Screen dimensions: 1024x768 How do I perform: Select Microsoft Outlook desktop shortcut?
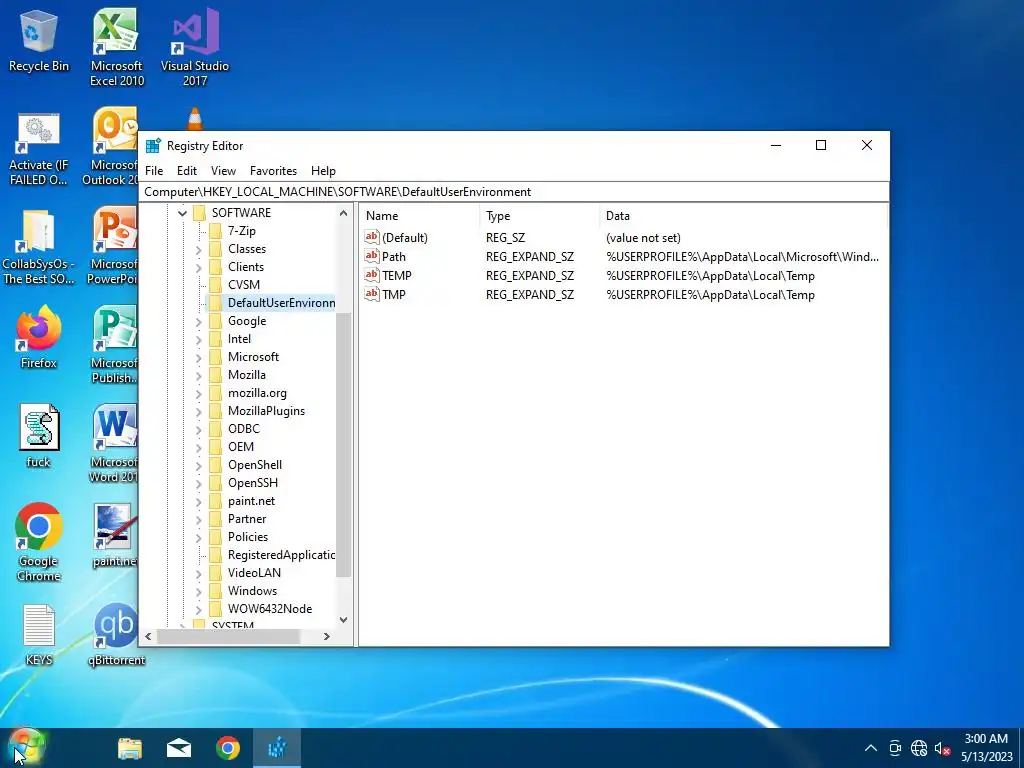111,147
